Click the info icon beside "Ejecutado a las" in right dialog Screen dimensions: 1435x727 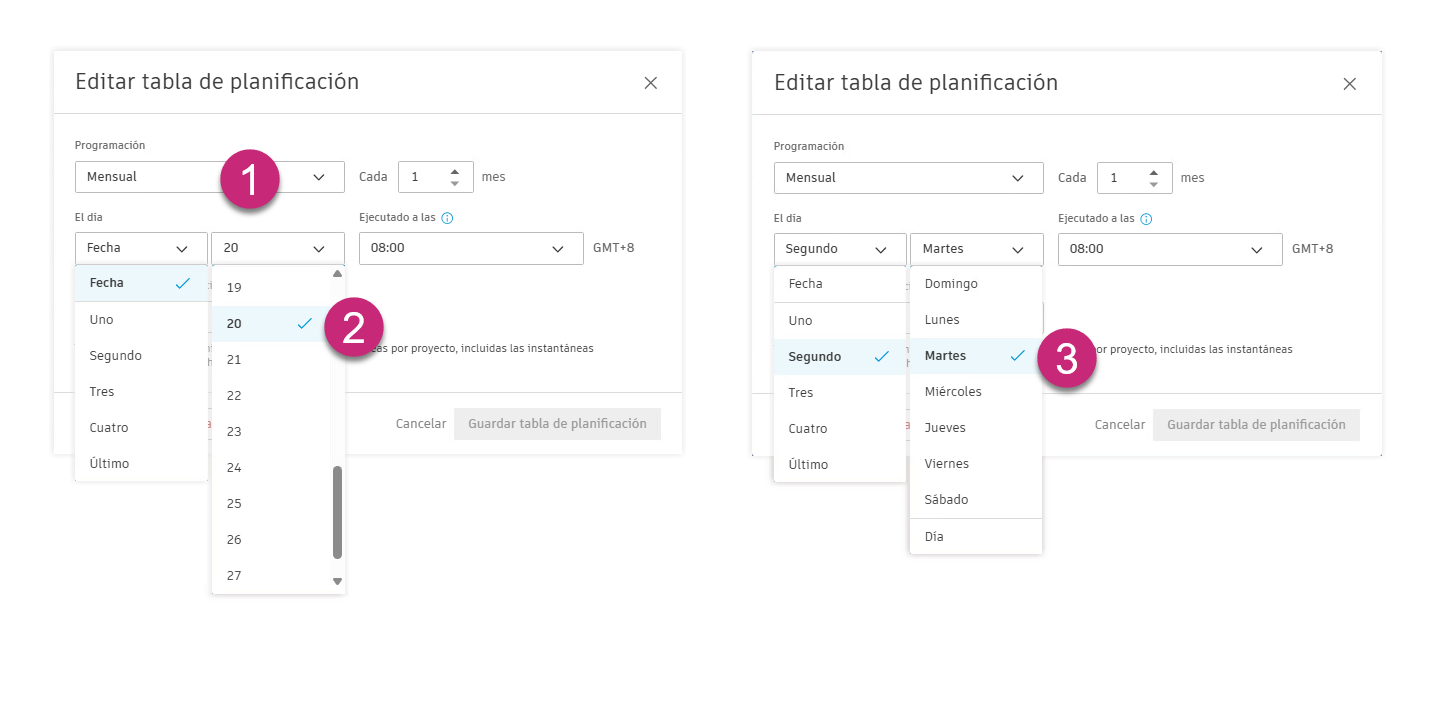tap(1145, 218)
